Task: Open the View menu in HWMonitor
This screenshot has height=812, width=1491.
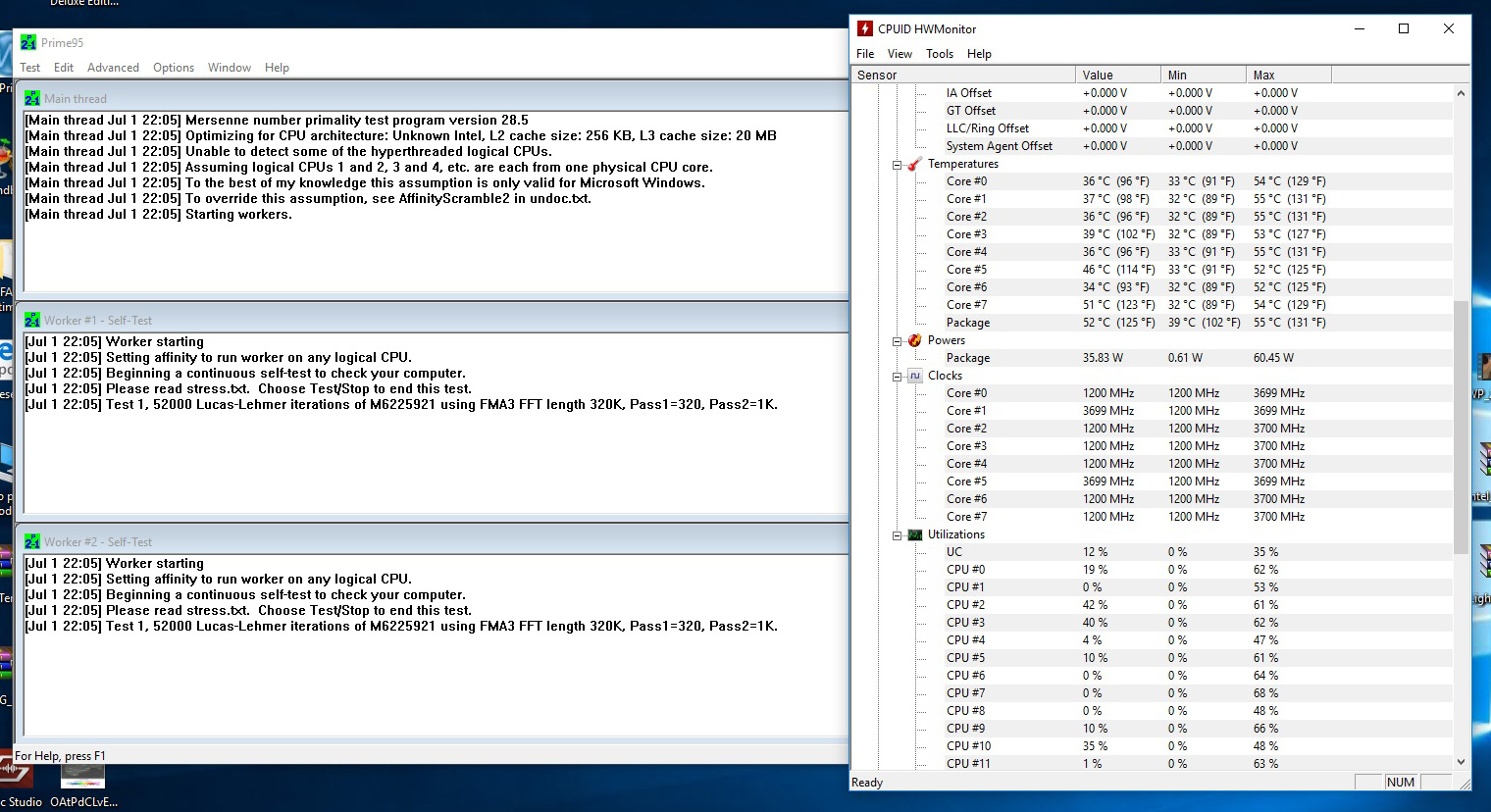Action: click(x=900, y=54)
